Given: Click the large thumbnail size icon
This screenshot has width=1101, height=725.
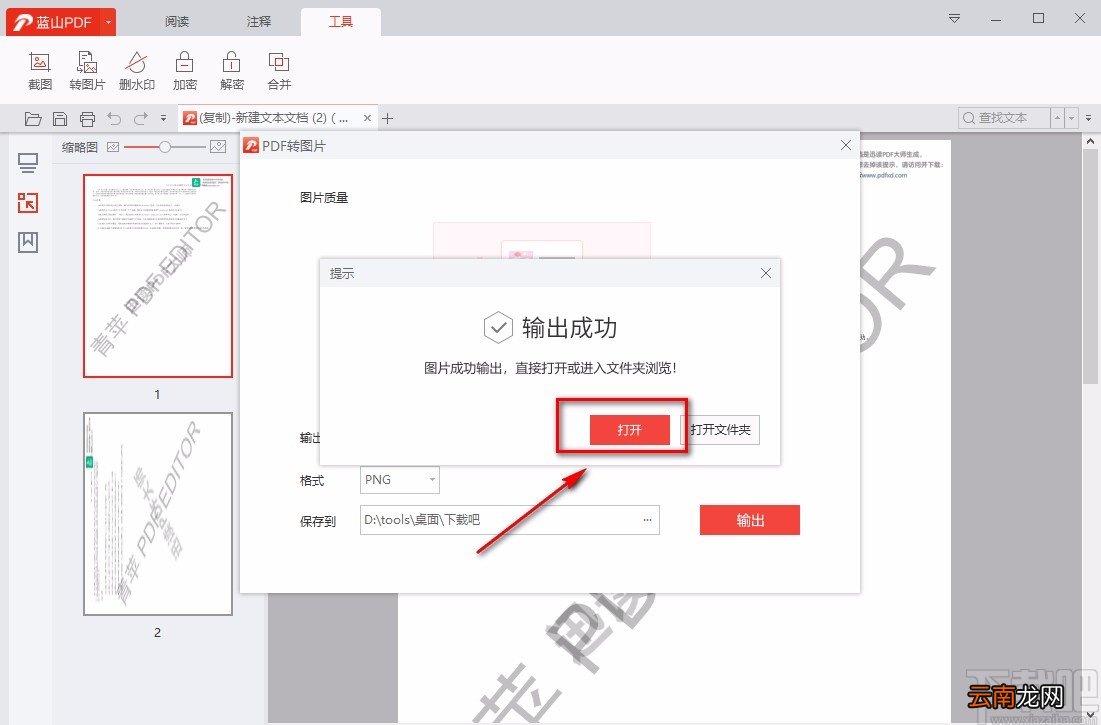Looking at the screenshot, I should 218,147.
